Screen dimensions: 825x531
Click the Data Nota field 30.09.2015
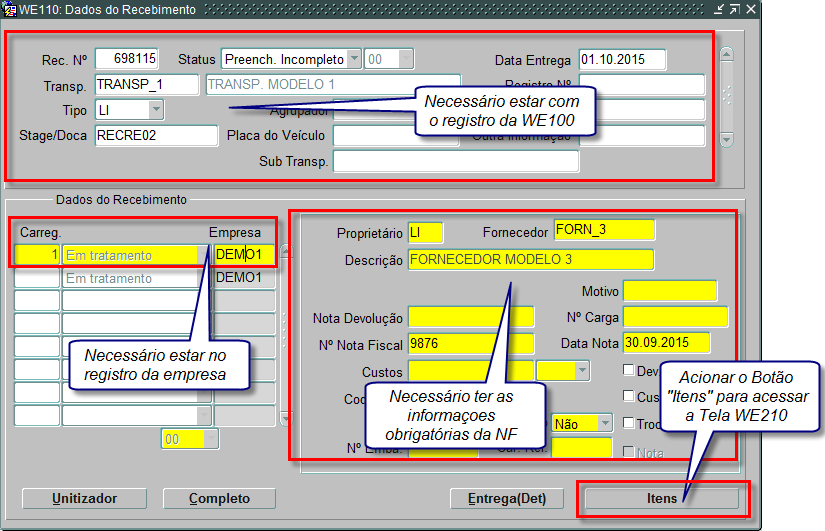pyautogui.click(x=667, y=343)
